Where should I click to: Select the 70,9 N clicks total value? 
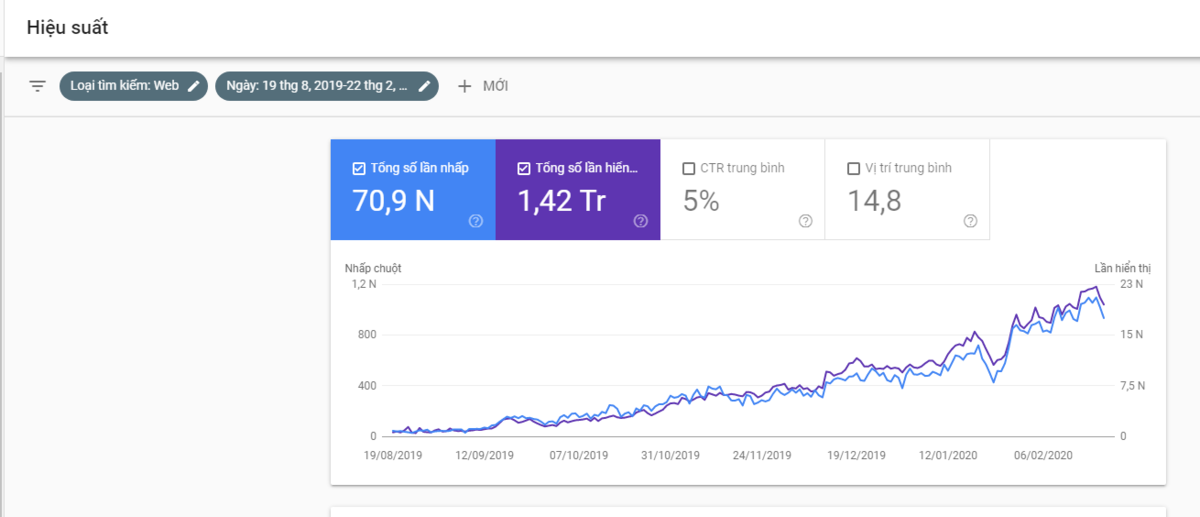[393, 201]
